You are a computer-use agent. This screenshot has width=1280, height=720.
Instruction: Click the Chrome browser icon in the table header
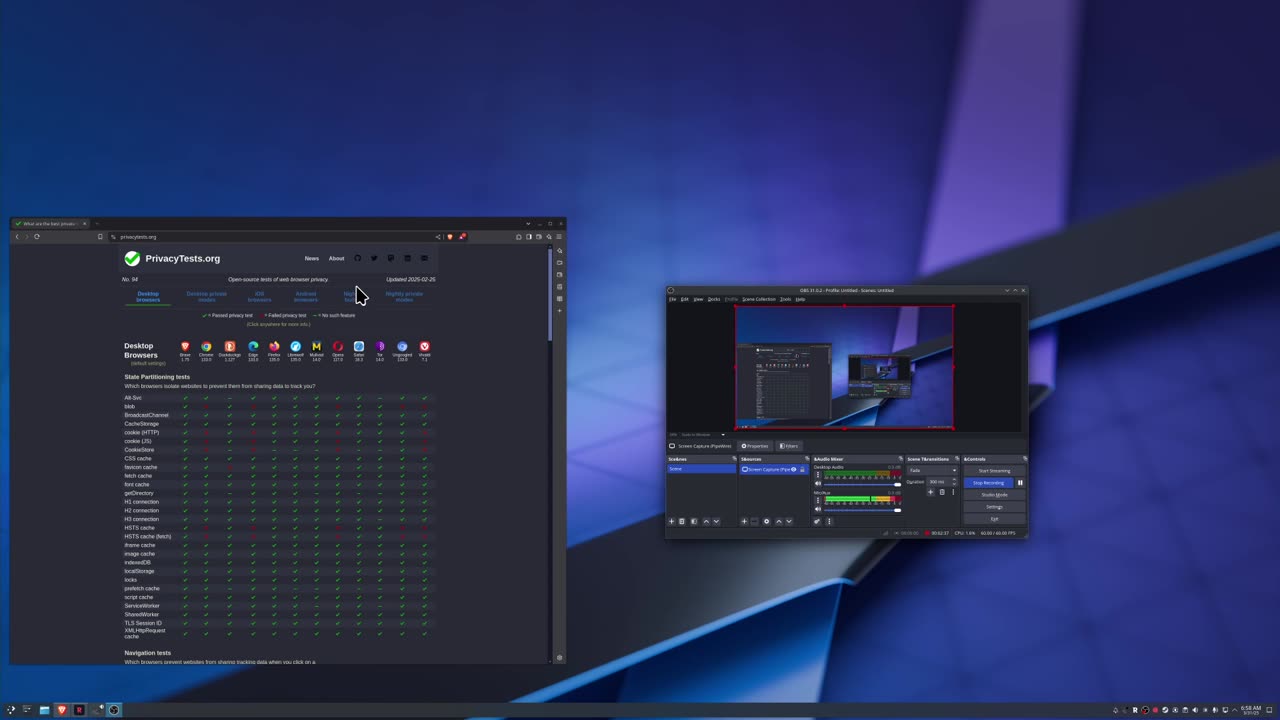pos(206,346)
